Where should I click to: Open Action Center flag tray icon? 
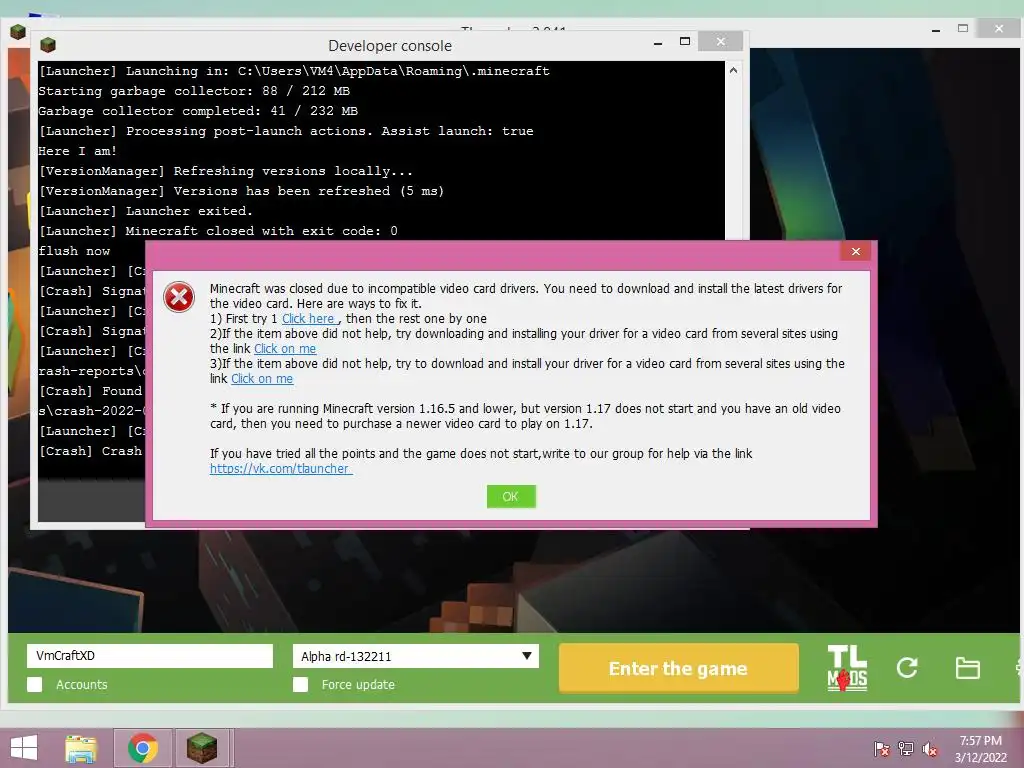881,748
